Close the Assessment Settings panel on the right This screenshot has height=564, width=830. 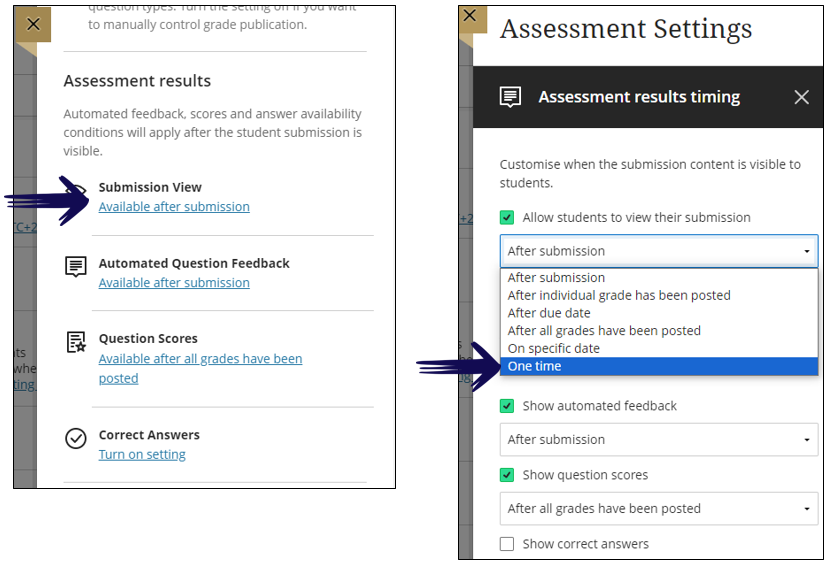(470, 16)
